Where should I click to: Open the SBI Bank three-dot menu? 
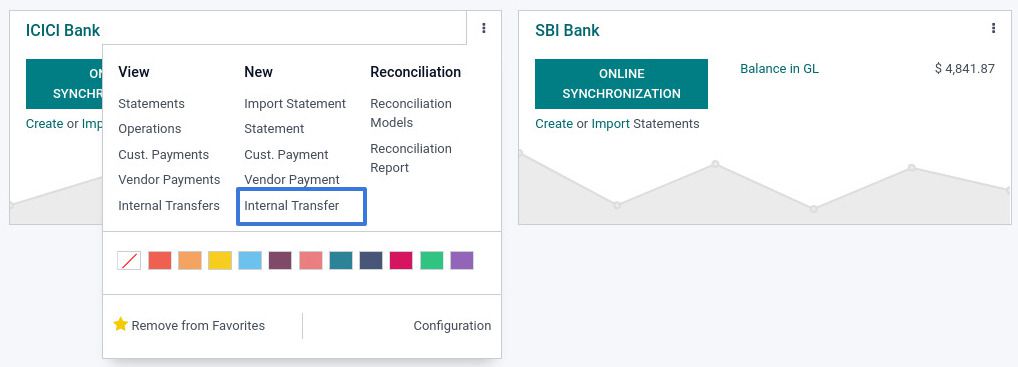[993, 28]
